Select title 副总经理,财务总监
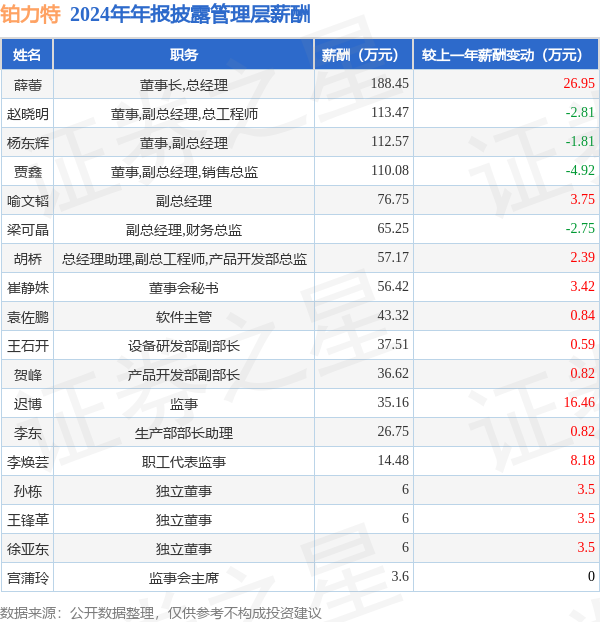 pos(184,230)
